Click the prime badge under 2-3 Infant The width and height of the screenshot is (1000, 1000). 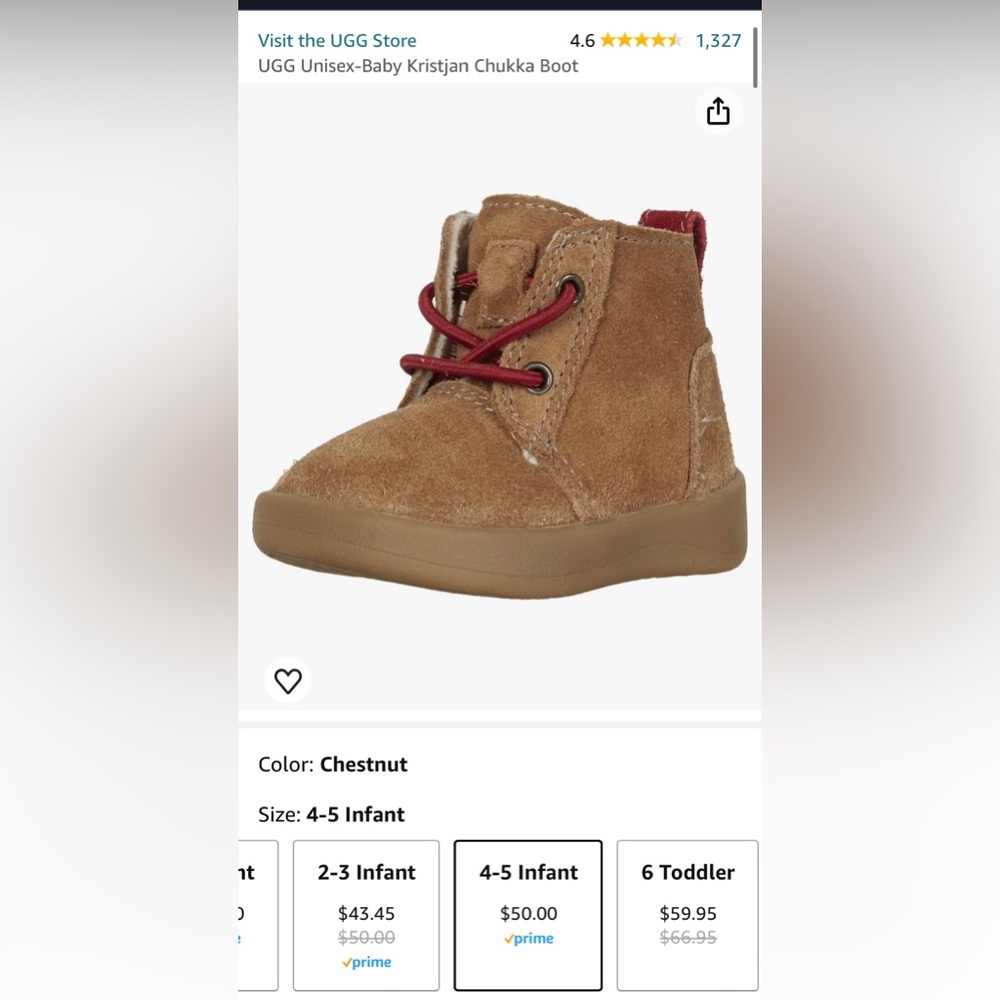[x=366, y=962]
